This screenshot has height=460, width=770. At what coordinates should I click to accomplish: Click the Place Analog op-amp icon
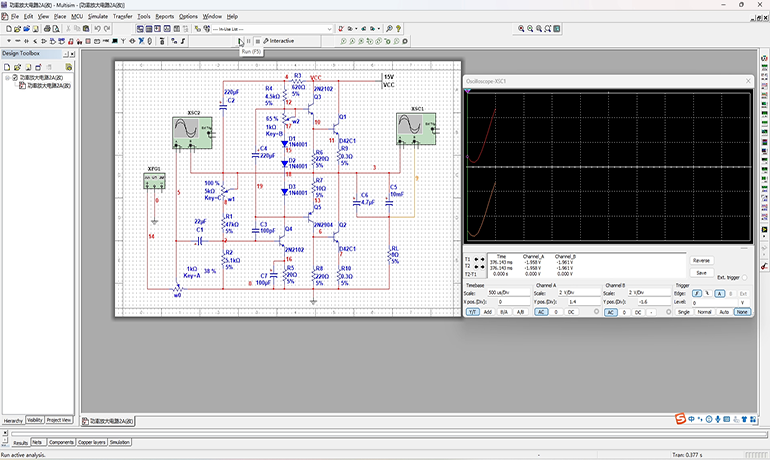coord(44,41)
